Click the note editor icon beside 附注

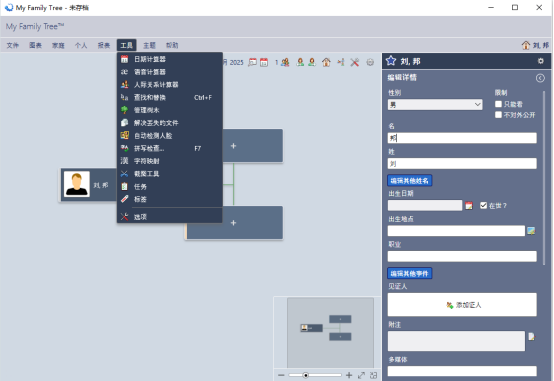531,336
